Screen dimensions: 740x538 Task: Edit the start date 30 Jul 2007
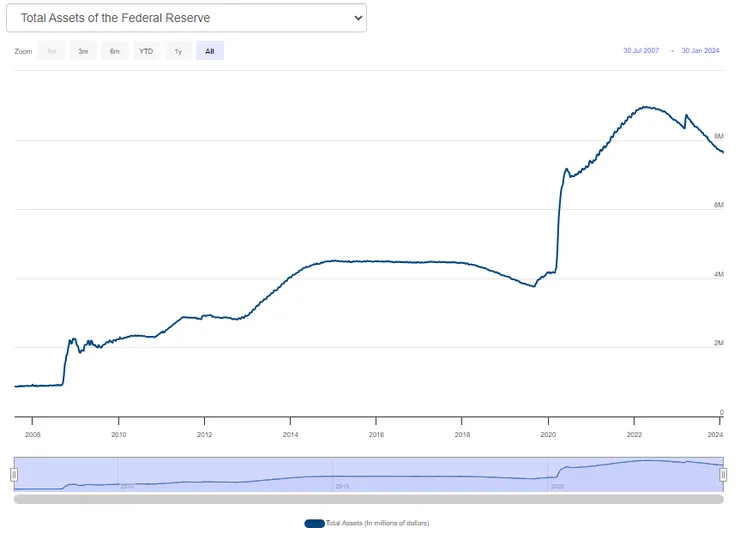(x=641, y=50)
